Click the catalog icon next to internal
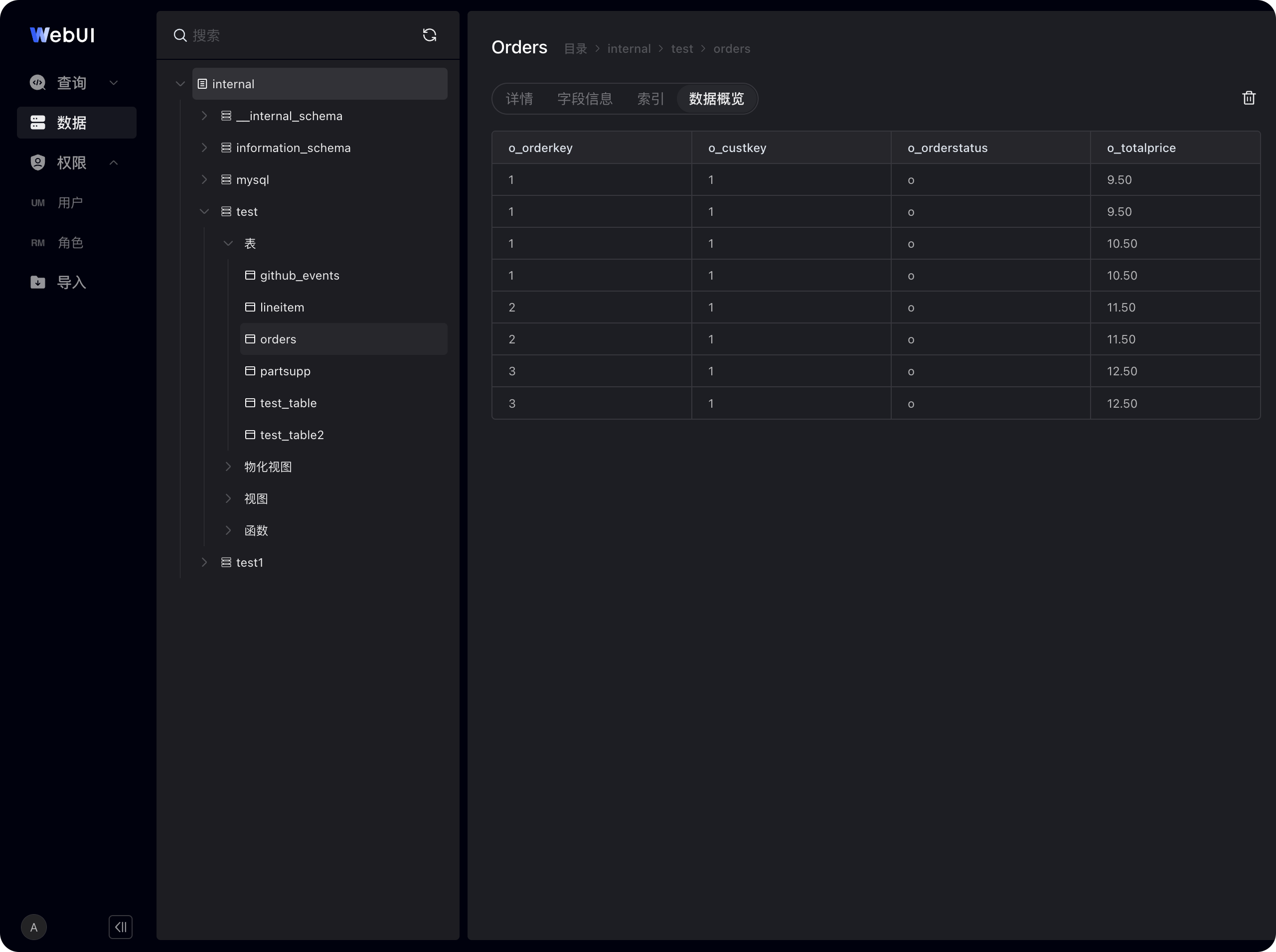This screenshot has width=1276, height=952. (x=202, y=84)
